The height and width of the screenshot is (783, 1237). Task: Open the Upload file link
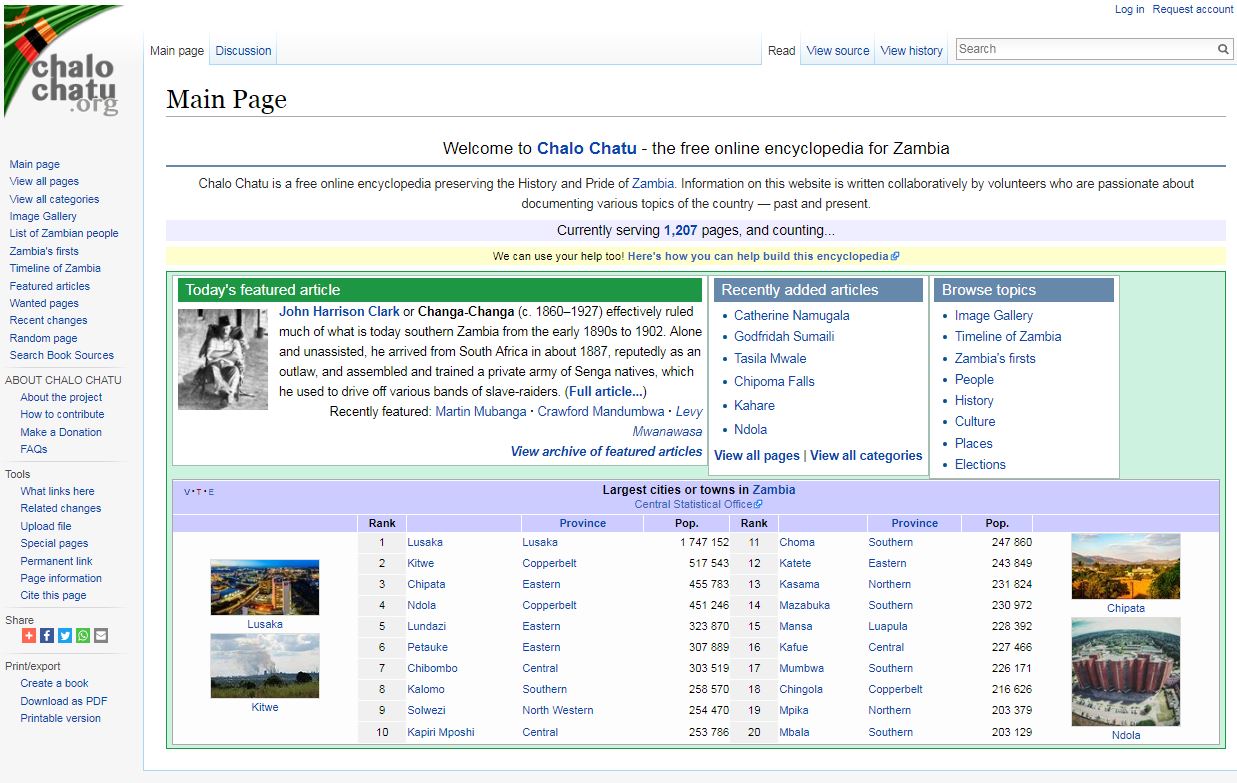46,526
